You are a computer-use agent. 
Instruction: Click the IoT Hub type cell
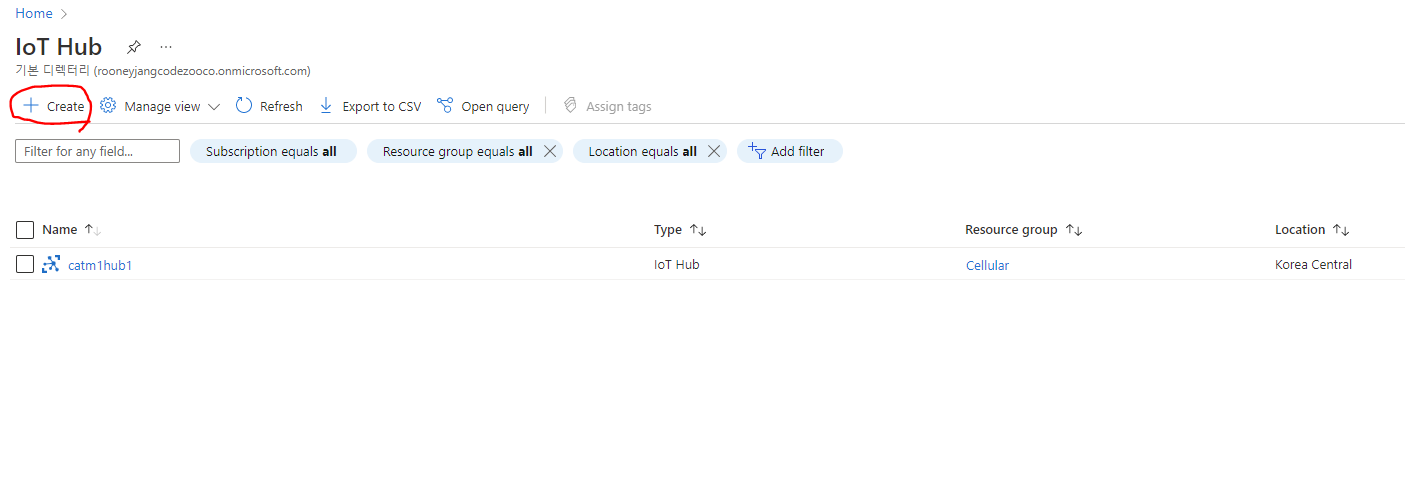677,264
